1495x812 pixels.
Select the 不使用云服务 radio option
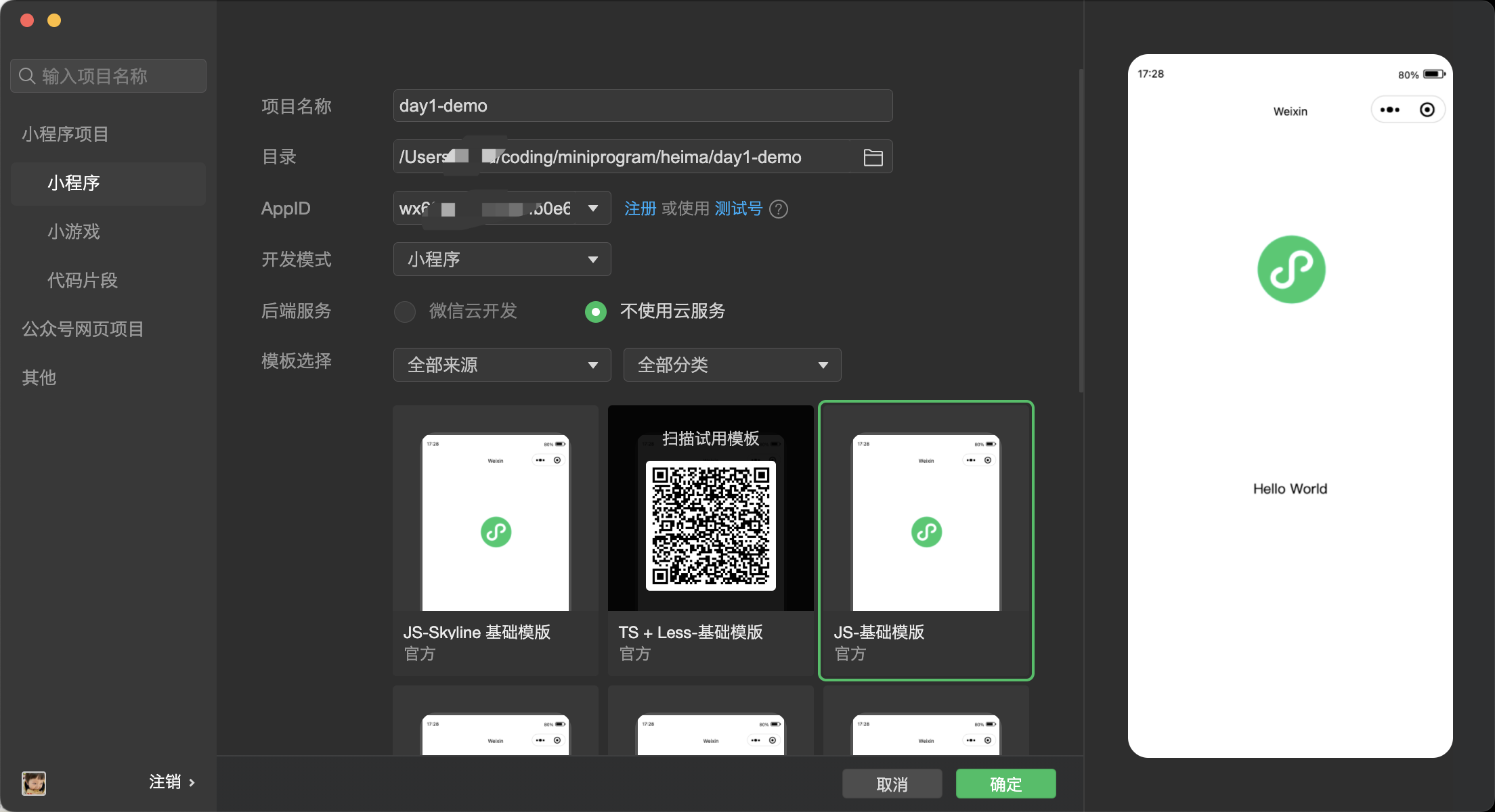(x=596, y=311)
